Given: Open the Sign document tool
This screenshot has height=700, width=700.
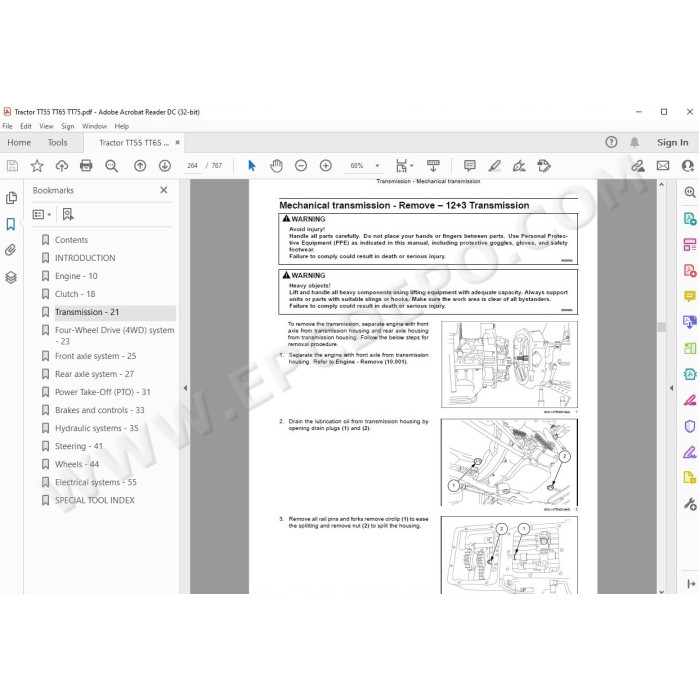Looking at the screenshot, I should coord(519,166).
